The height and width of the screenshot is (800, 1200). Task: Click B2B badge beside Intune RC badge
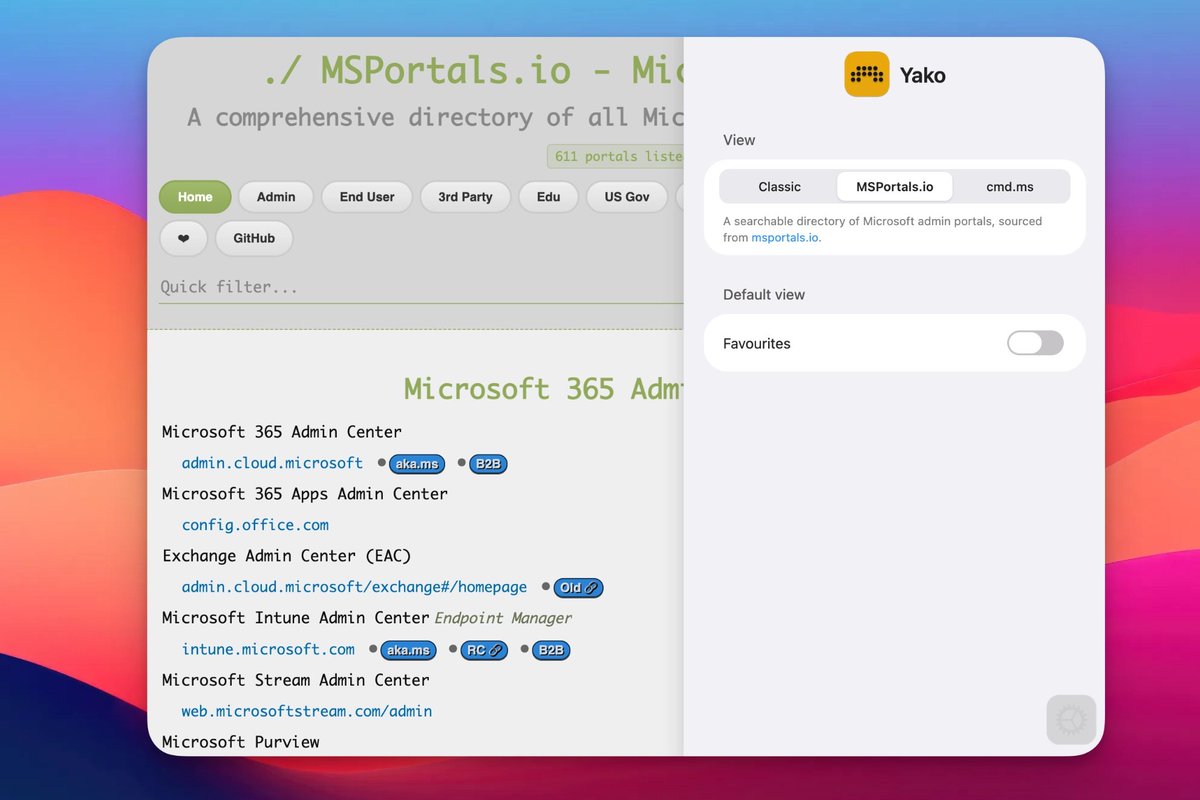click(551, 650)
